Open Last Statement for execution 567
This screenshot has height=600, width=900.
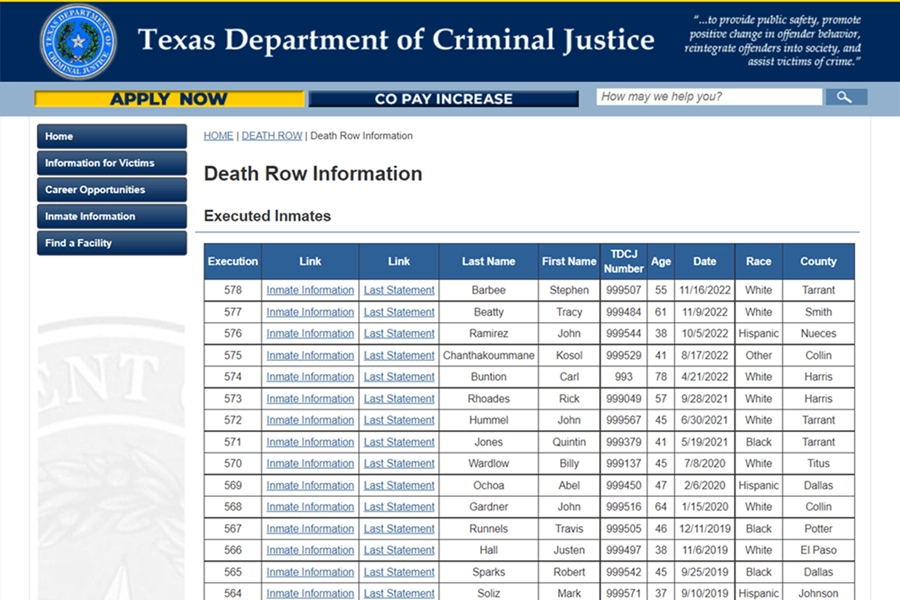pyautogui.click(x=399, y=529)
